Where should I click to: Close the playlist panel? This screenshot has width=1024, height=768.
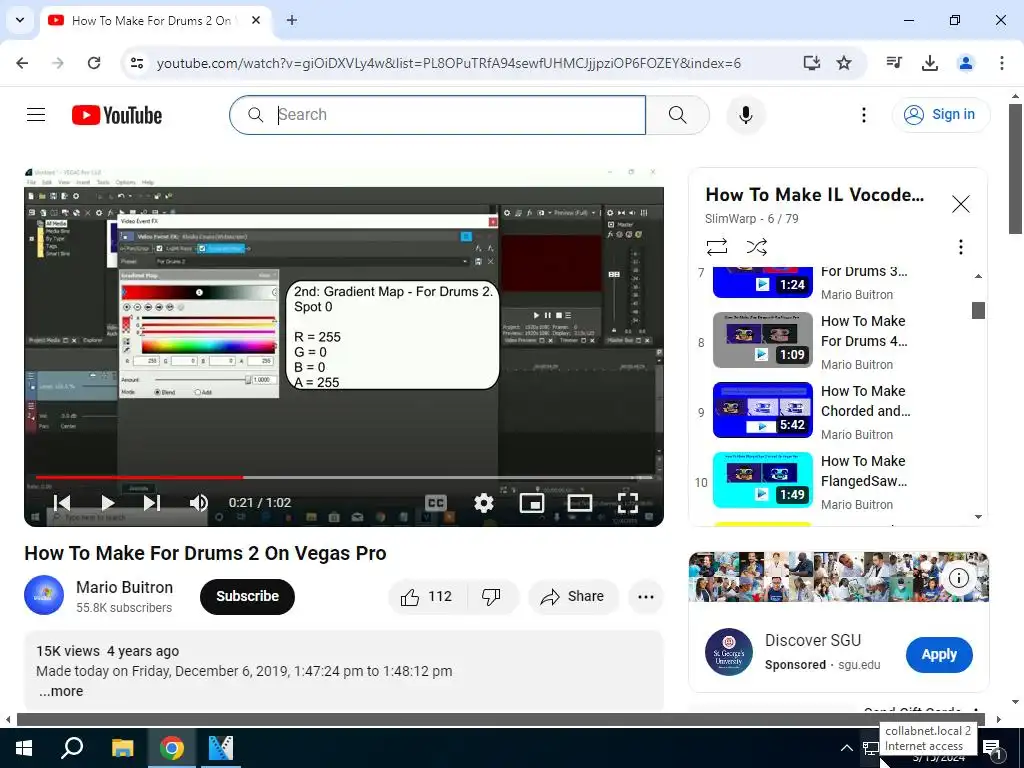point(960,204)
